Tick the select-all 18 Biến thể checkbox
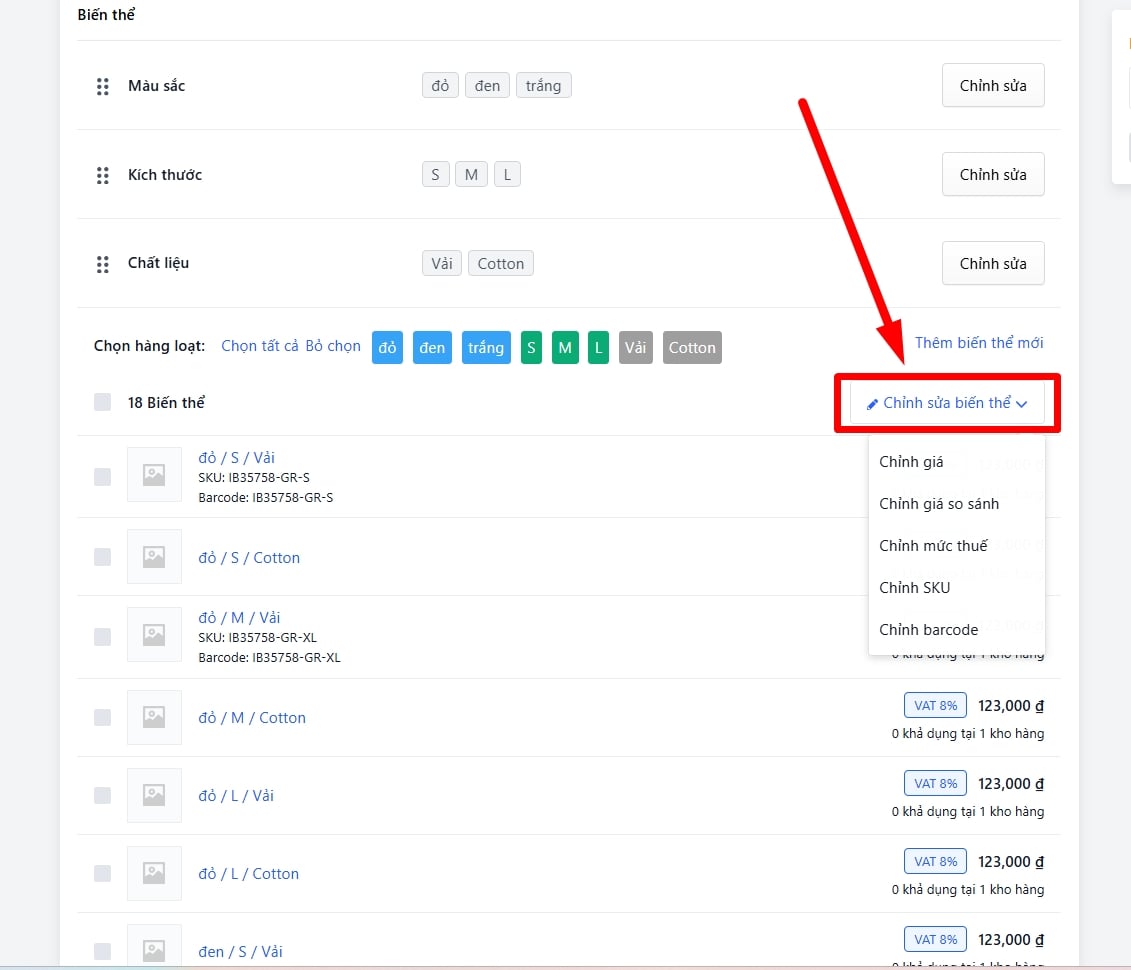This screenshot has width=1131, height=970. [102, 402]
